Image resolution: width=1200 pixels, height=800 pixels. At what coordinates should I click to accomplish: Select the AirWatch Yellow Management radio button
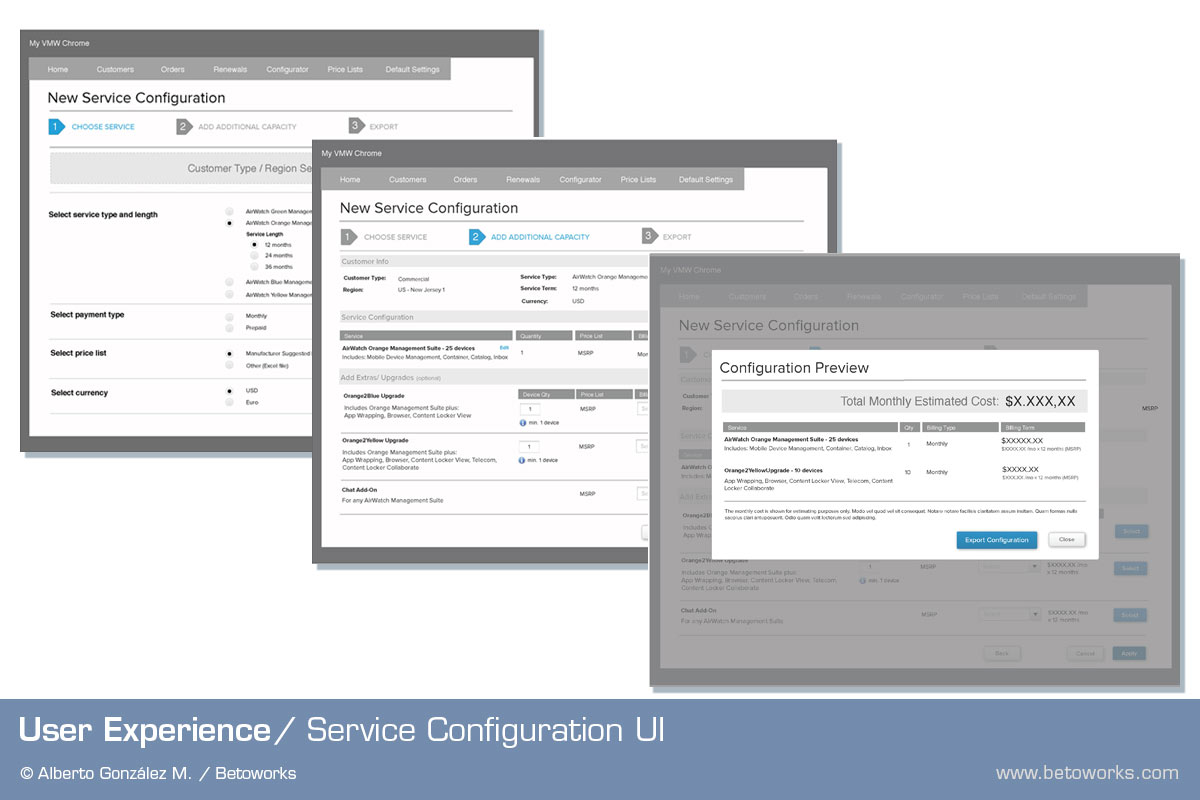[x=229, y=295]
